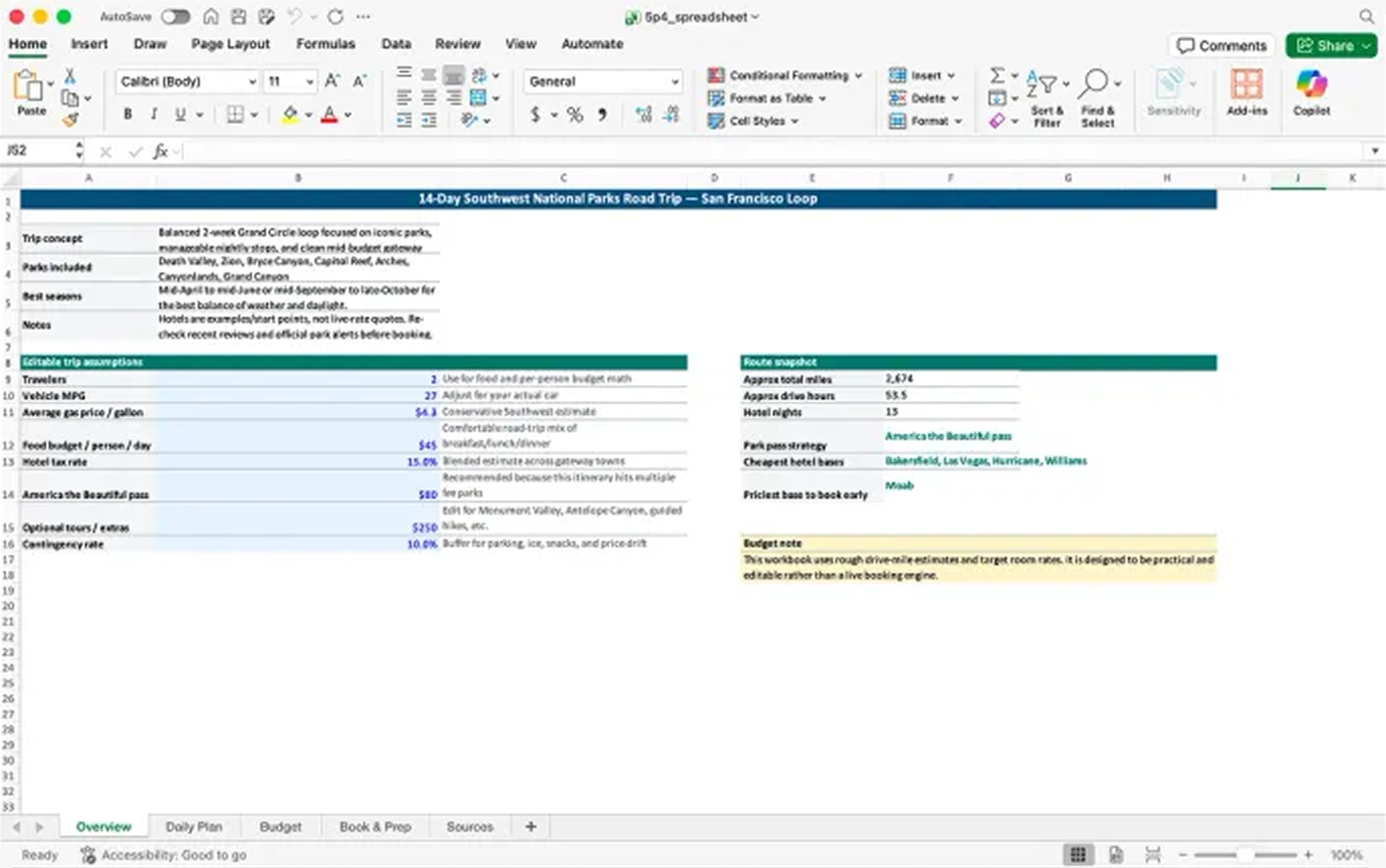This screenshot has height=868, width=1386.
Task: Click the Cut scissors icon
Action: 70,77
